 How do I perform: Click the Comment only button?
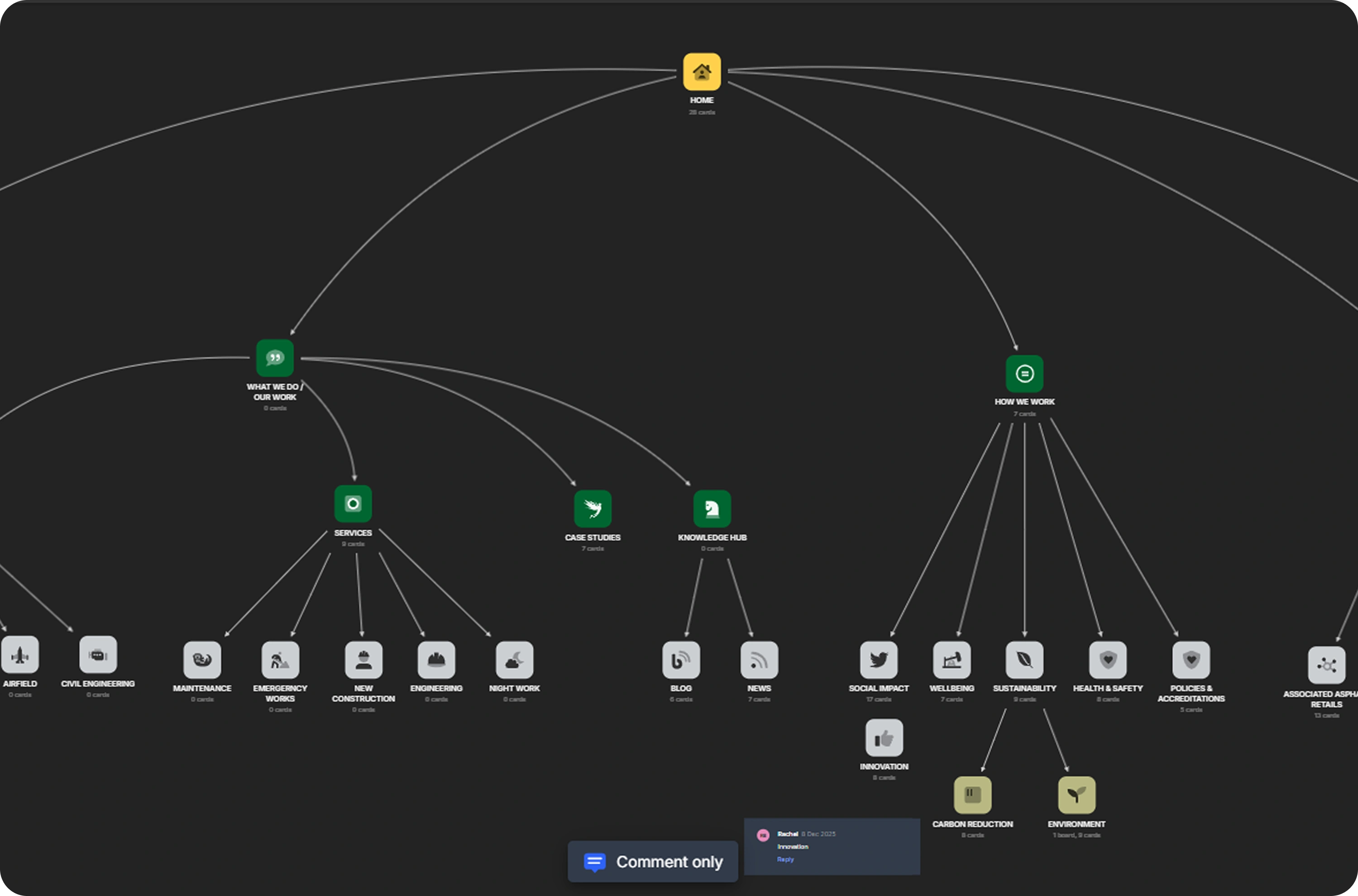coord(653,862)
